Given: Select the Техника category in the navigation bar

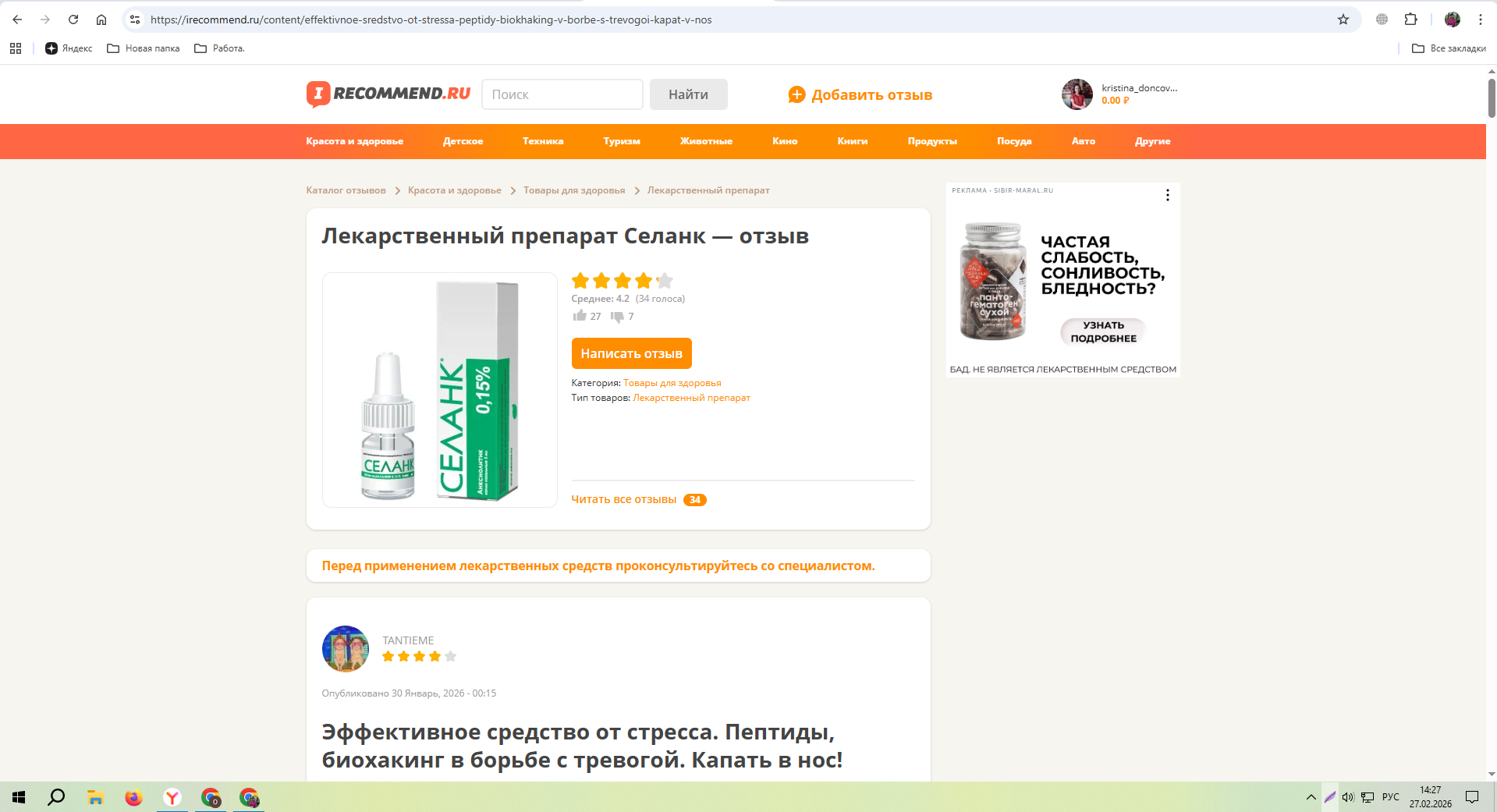Looking at the screenshot, I should click(543, 141).
